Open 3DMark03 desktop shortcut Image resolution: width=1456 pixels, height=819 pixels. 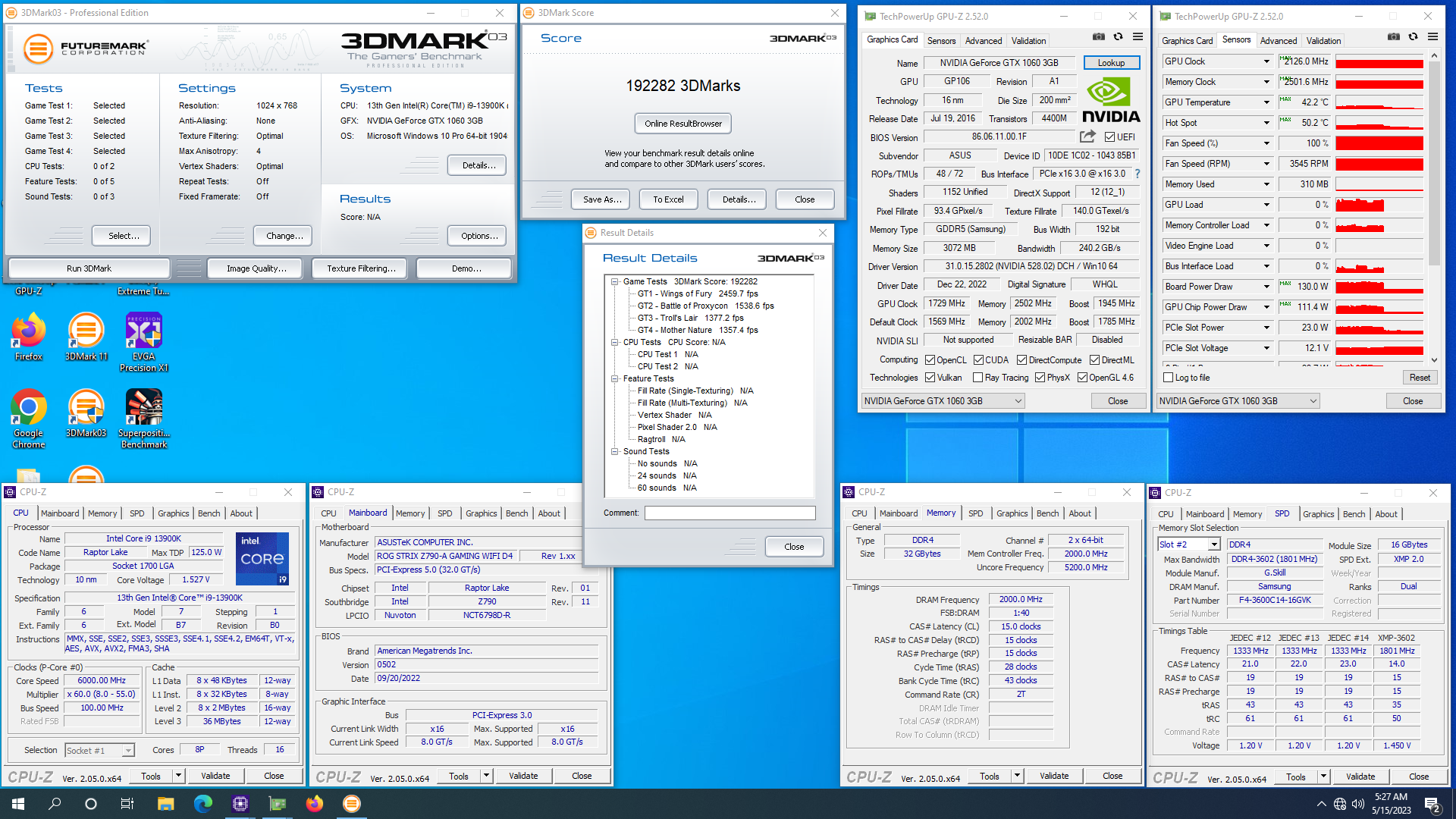point(86,414)
